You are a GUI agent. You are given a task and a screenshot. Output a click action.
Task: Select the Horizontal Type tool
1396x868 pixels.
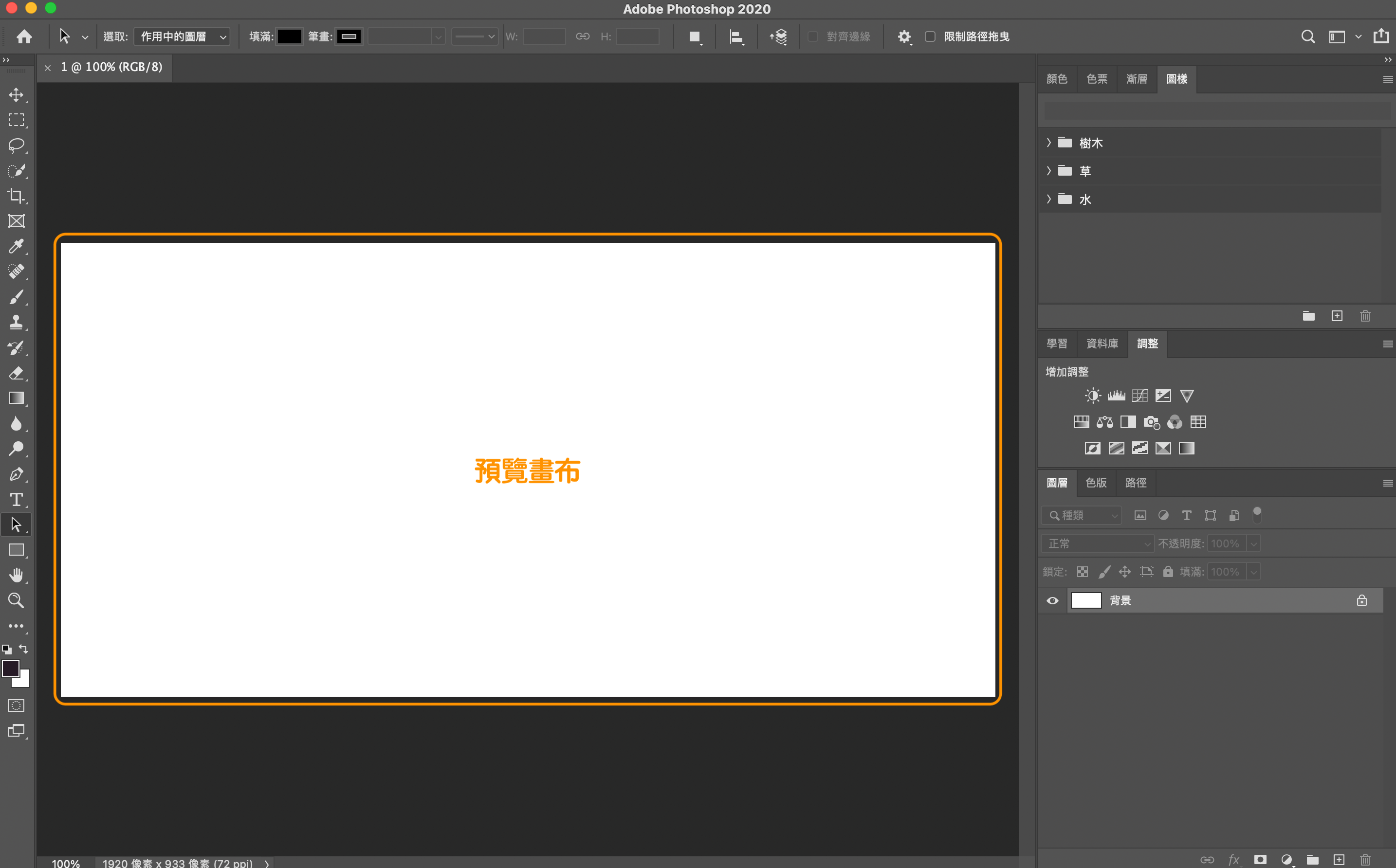16,500
